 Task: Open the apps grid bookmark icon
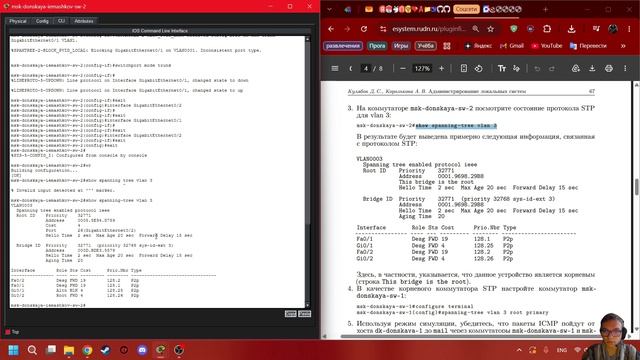click(x=447, y=46)
